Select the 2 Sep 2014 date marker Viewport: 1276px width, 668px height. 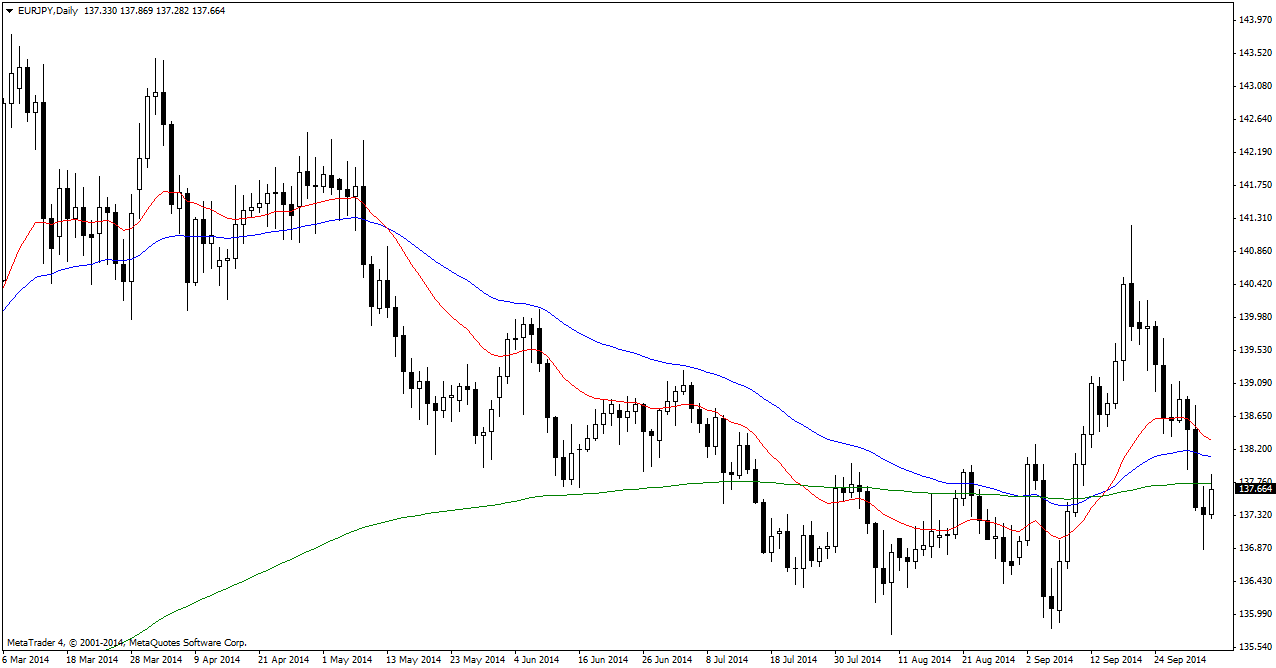tap(1047, 660)
